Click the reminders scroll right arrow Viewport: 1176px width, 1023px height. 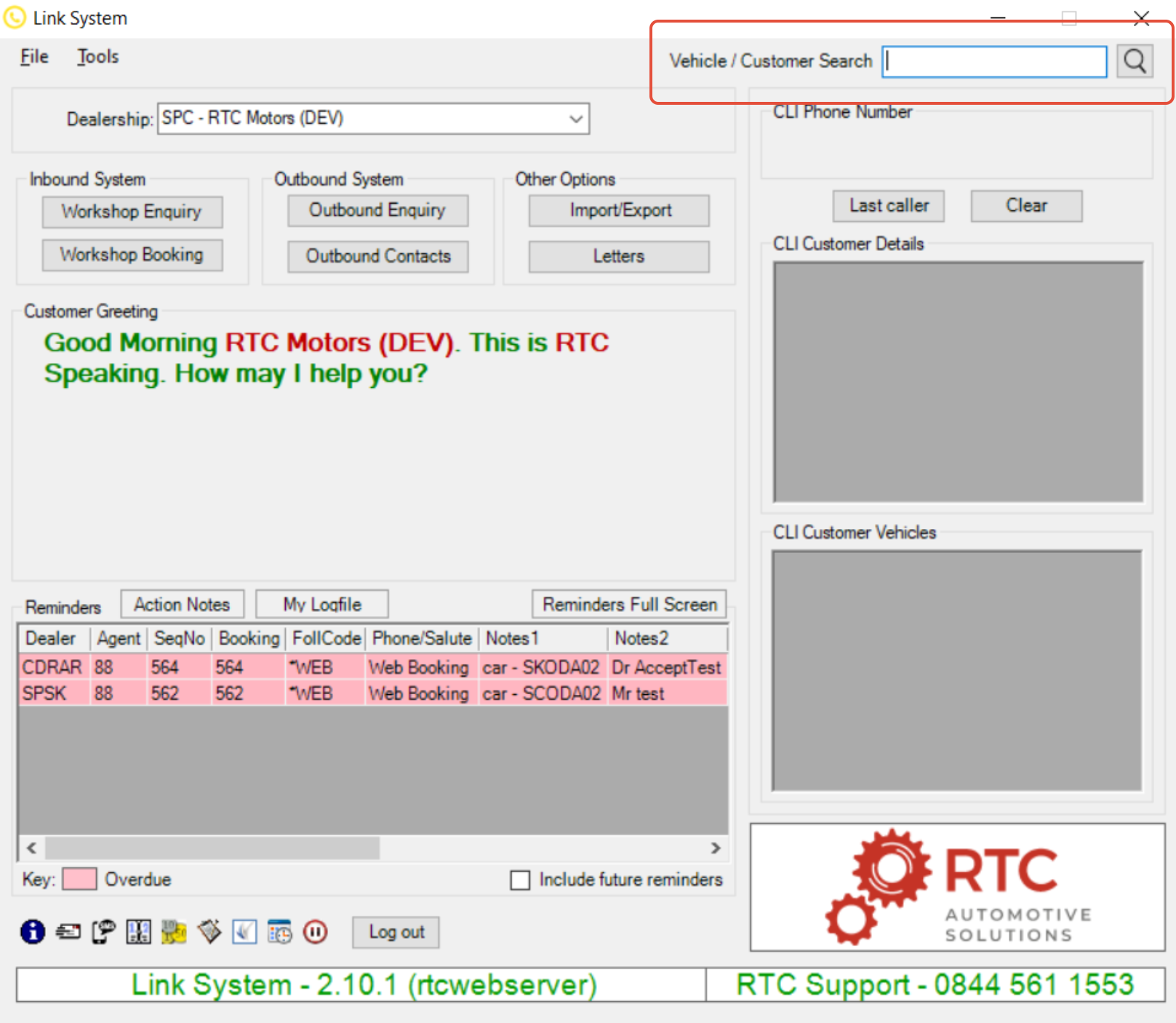[715, 848]
